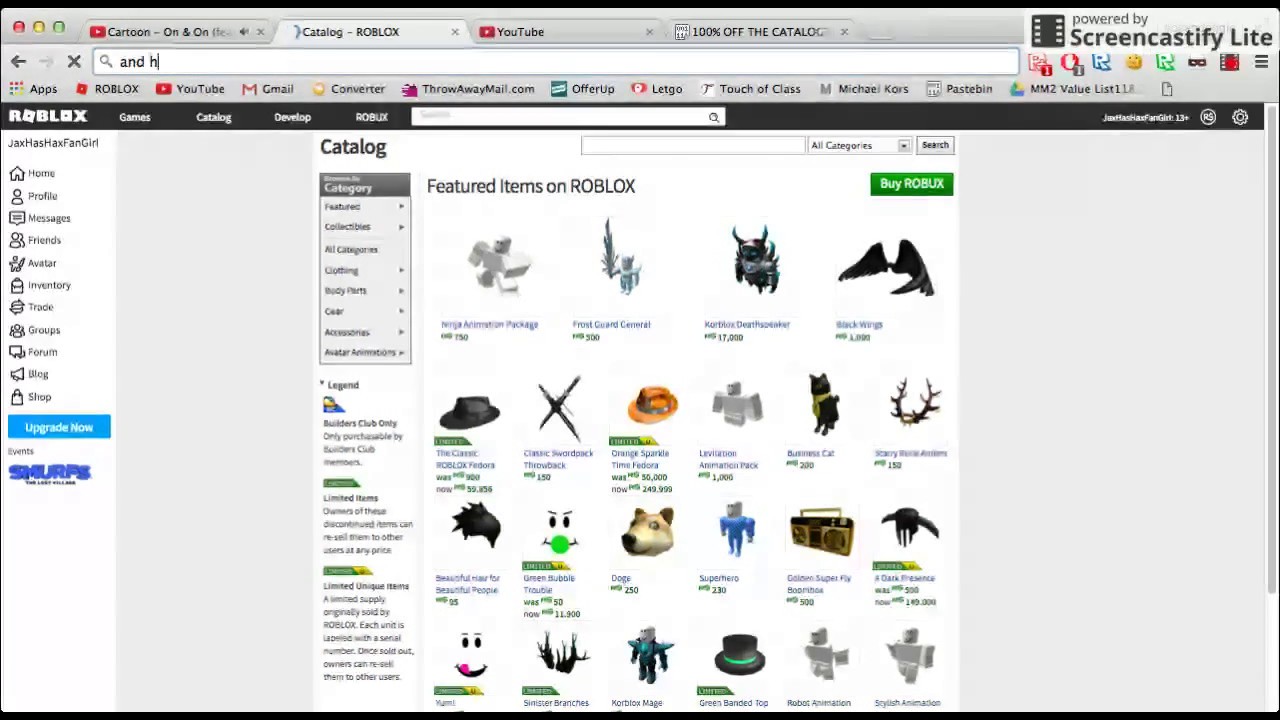This screenshot has height=720, width=1280.
Task: Open the Ninja Animation Package thumbnail
Action: pos(498,264)
